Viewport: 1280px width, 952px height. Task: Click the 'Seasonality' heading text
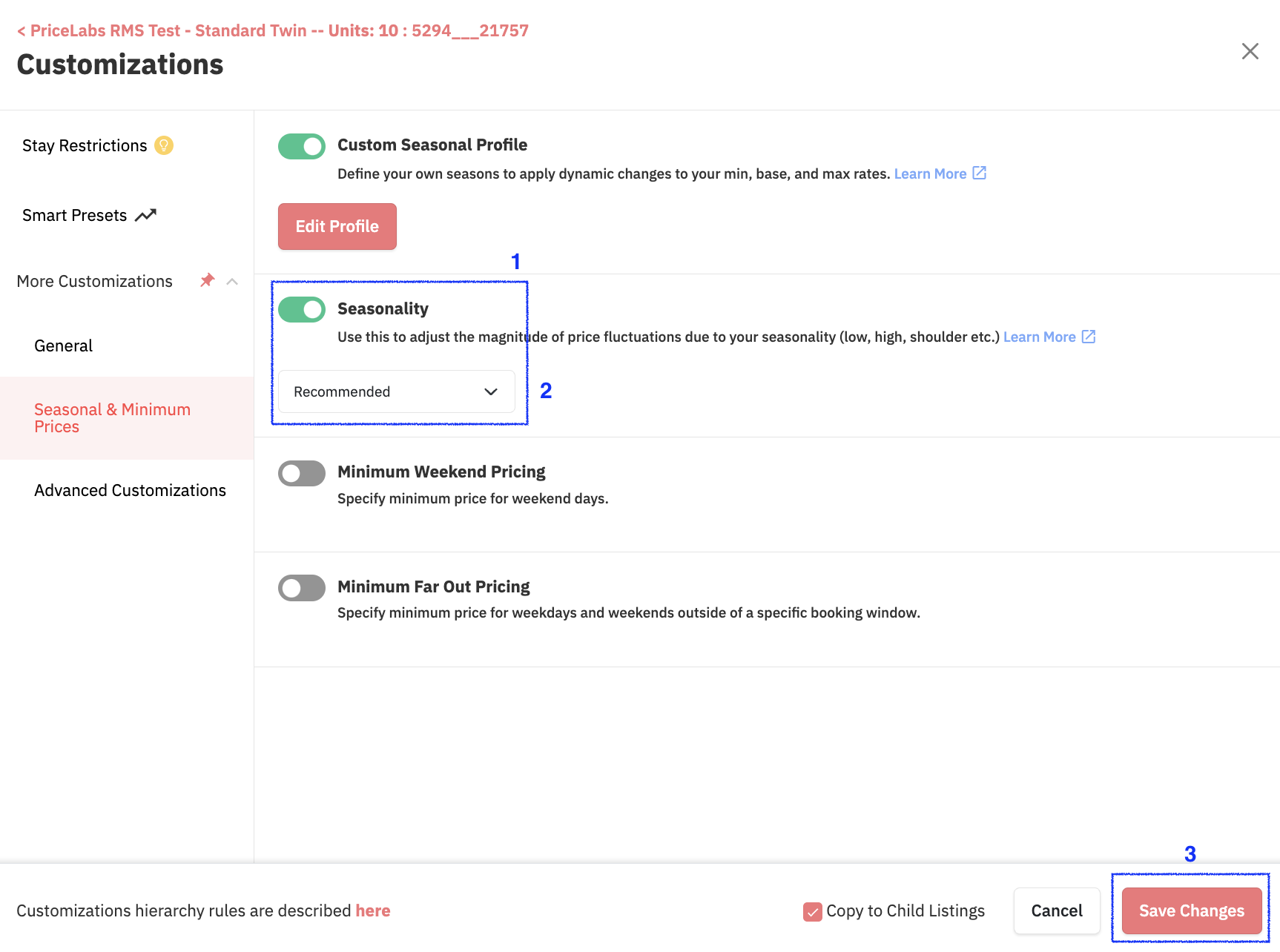coord(383,308)
